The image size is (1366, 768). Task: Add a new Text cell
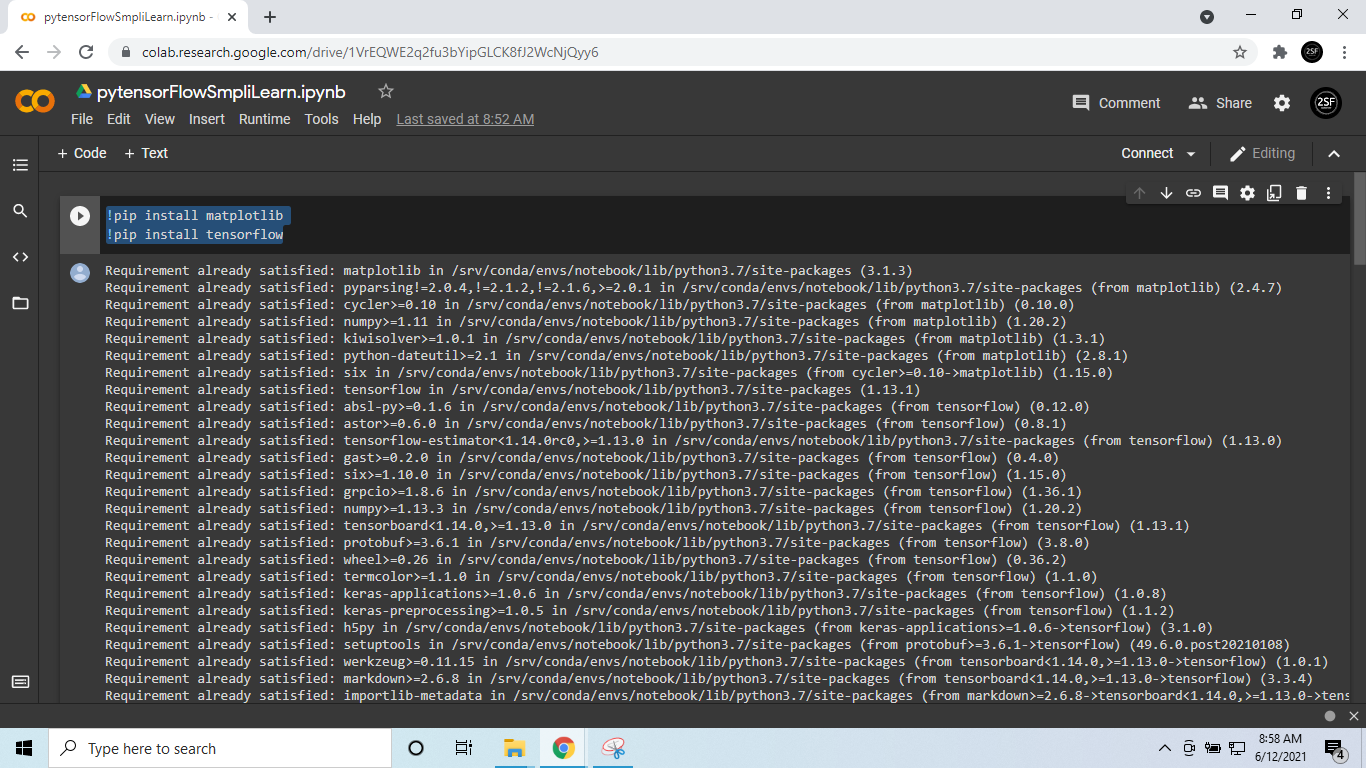[x=146, y=153]
